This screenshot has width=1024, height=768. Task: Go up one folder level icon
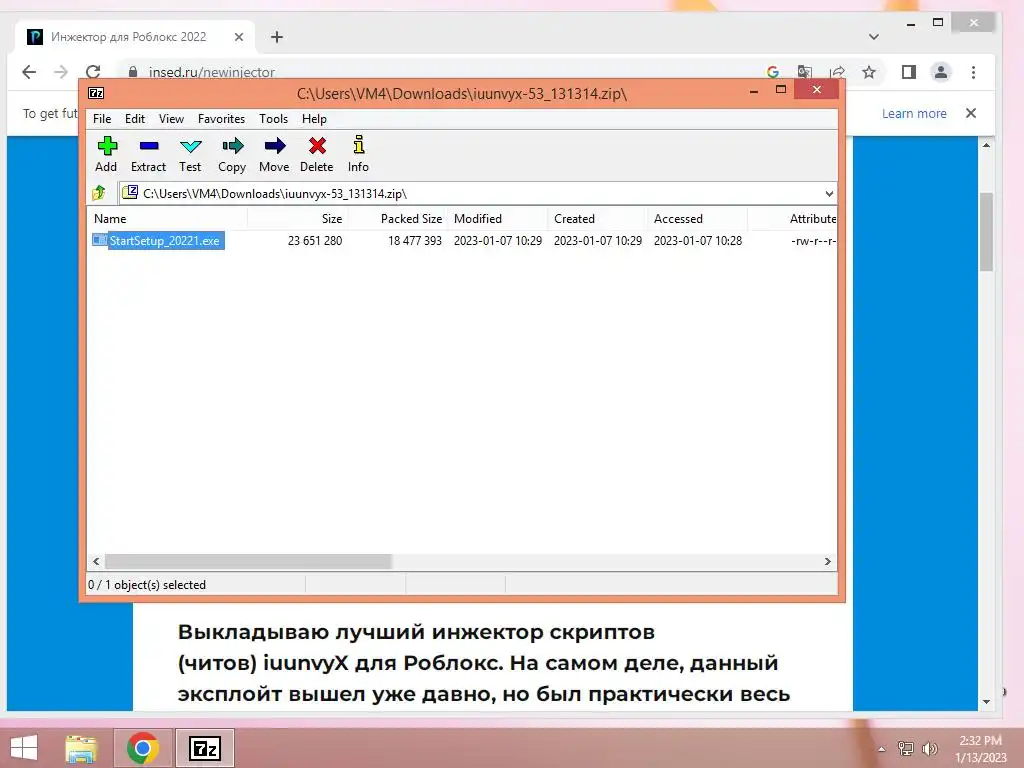click(x=99, y=193)
